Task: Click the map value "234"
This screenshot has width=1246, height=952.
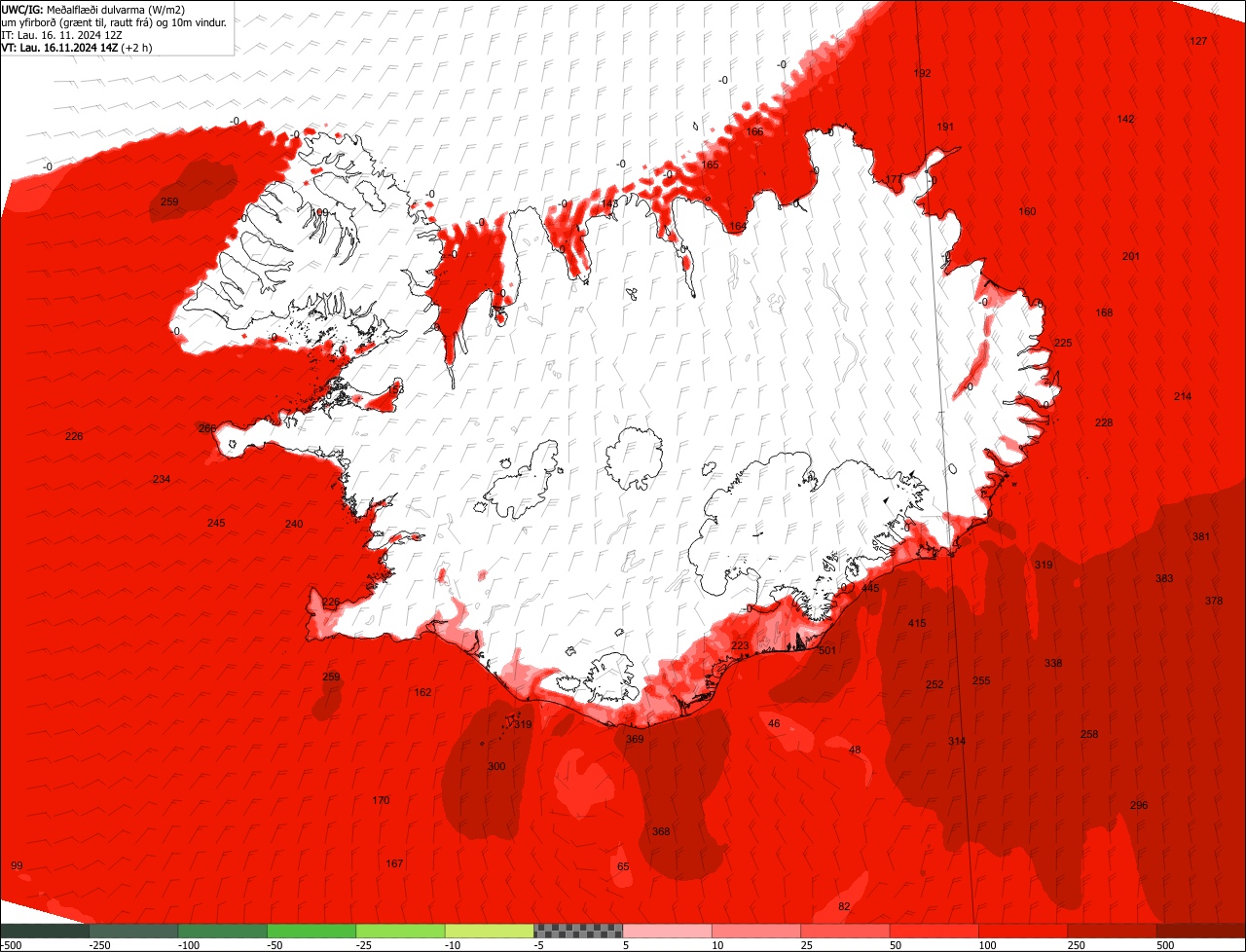Action: [162, 479]
